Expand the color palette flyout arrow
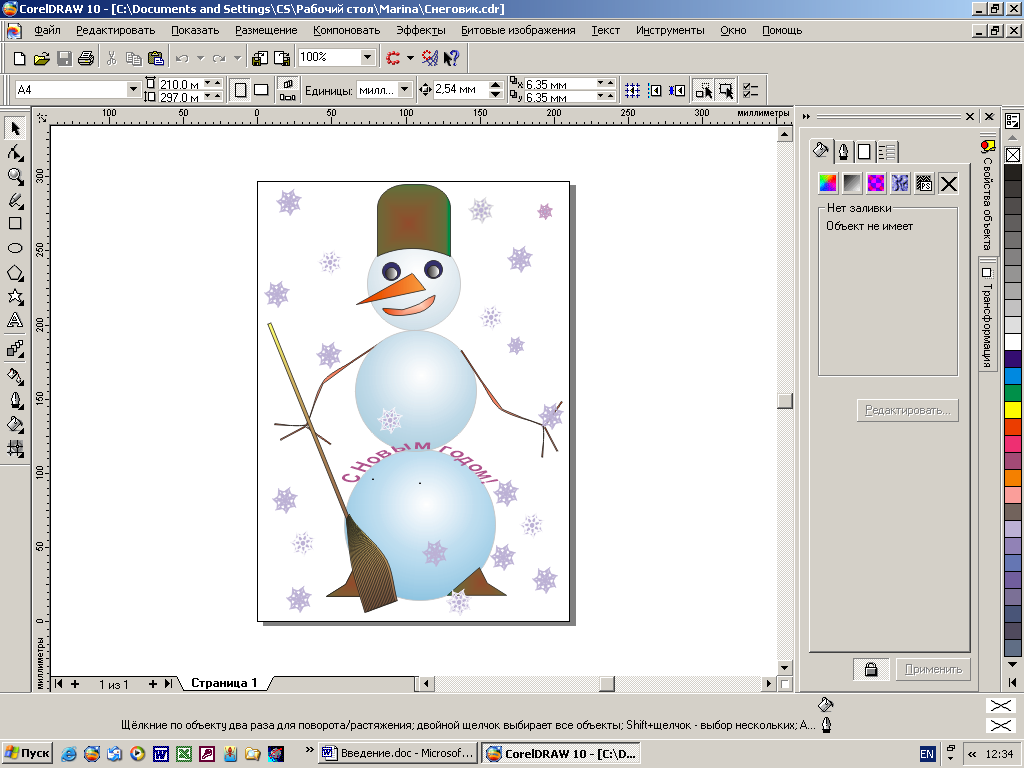 [1012, 682]
